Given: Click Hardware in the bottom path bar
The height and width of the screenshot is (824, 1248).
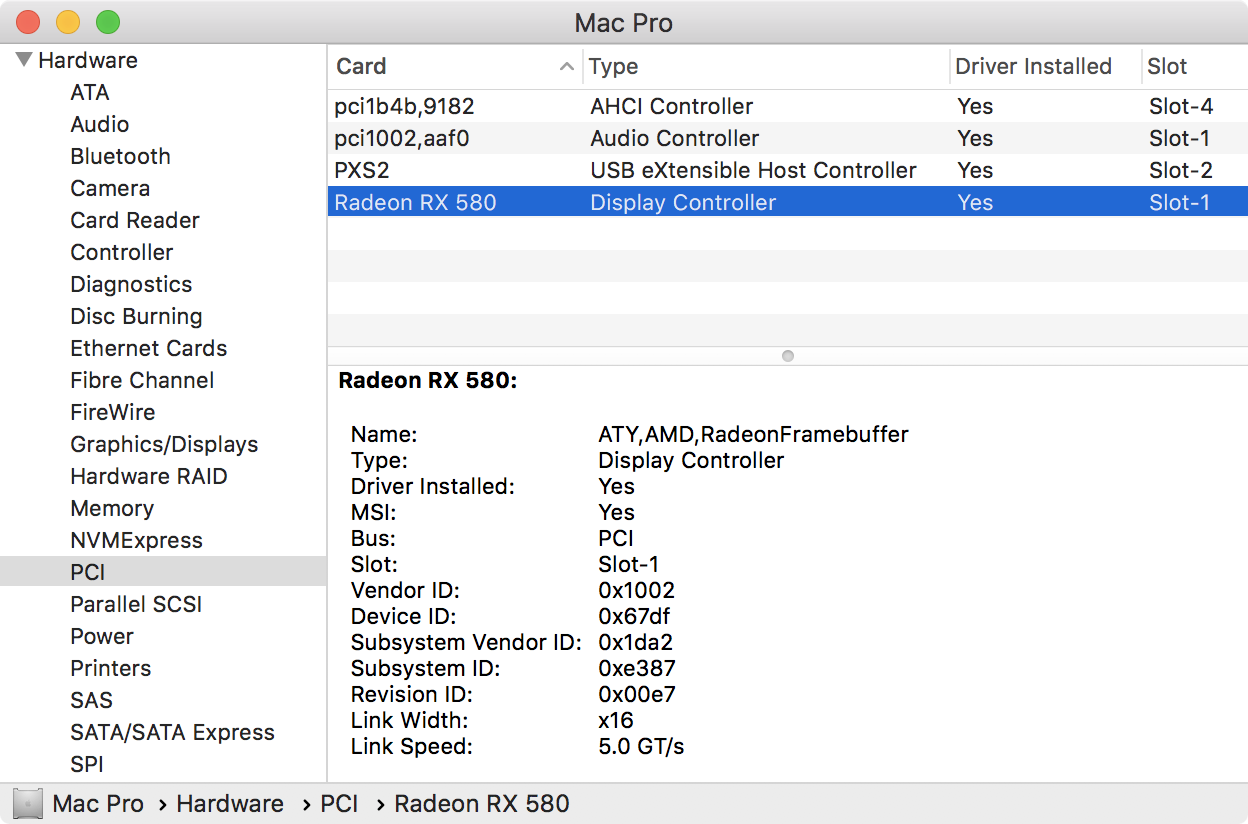Looking at the screenshot, I should (229, 803).
